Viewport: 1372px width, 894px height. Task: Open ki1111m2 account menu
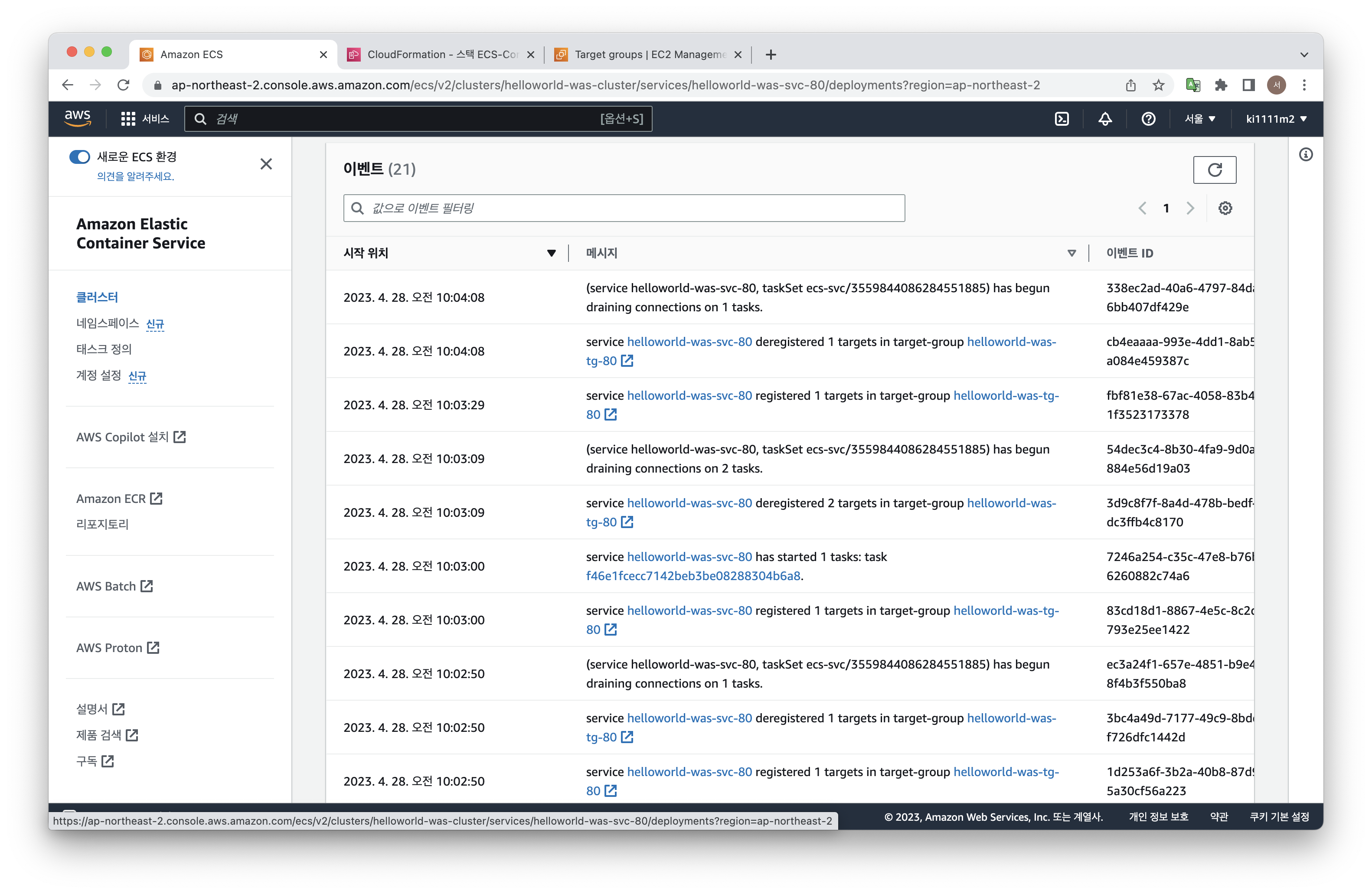[1276, 119]
